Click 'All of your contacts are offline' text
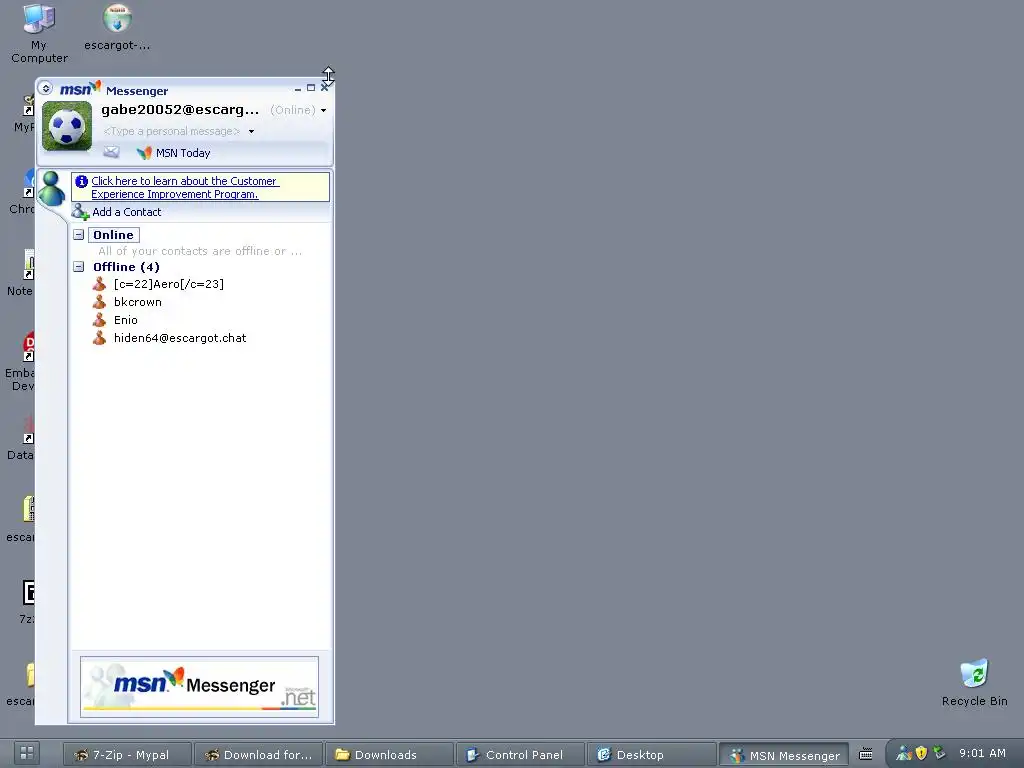 200,251
